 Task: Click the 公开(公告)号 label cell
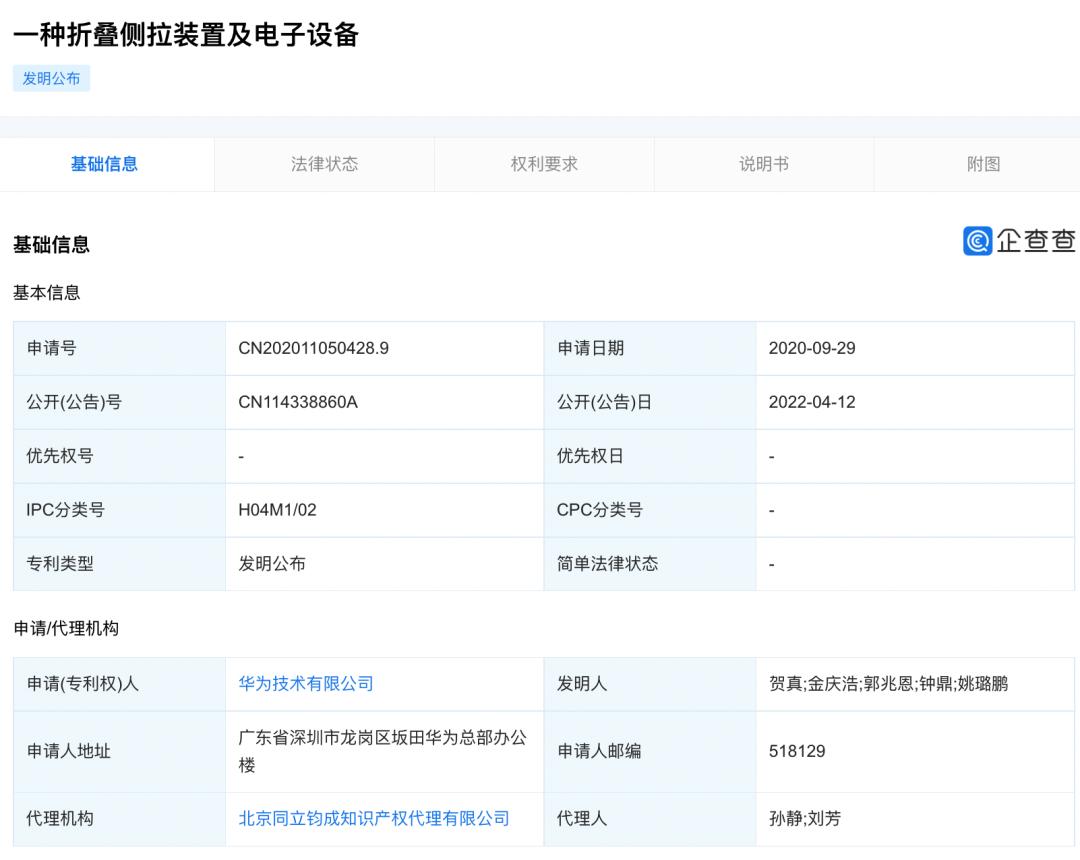click(119, 402)
